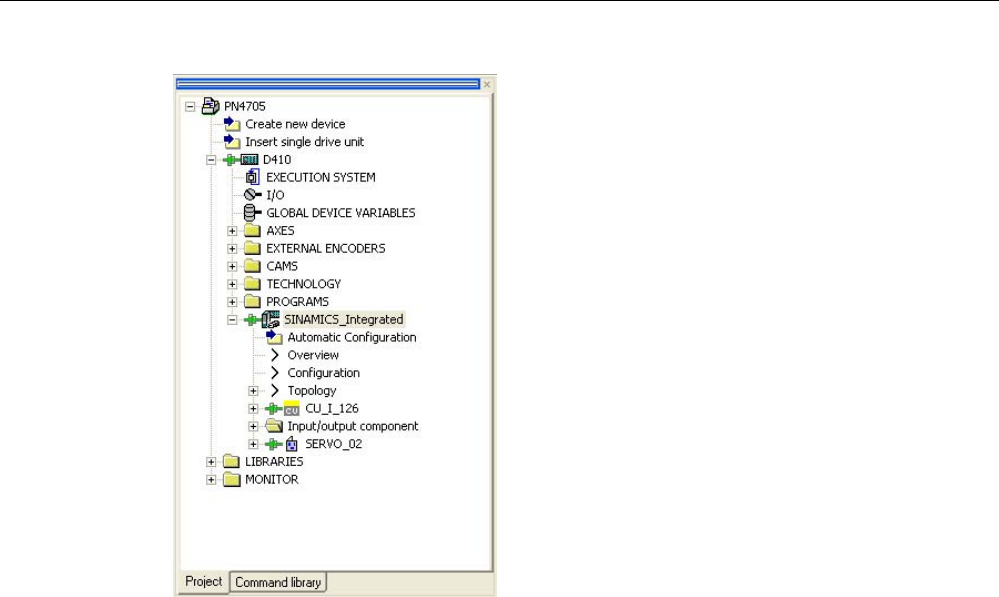Select the PN4705 project label
Screen dimensions: 999x597
tap(245, 106)
